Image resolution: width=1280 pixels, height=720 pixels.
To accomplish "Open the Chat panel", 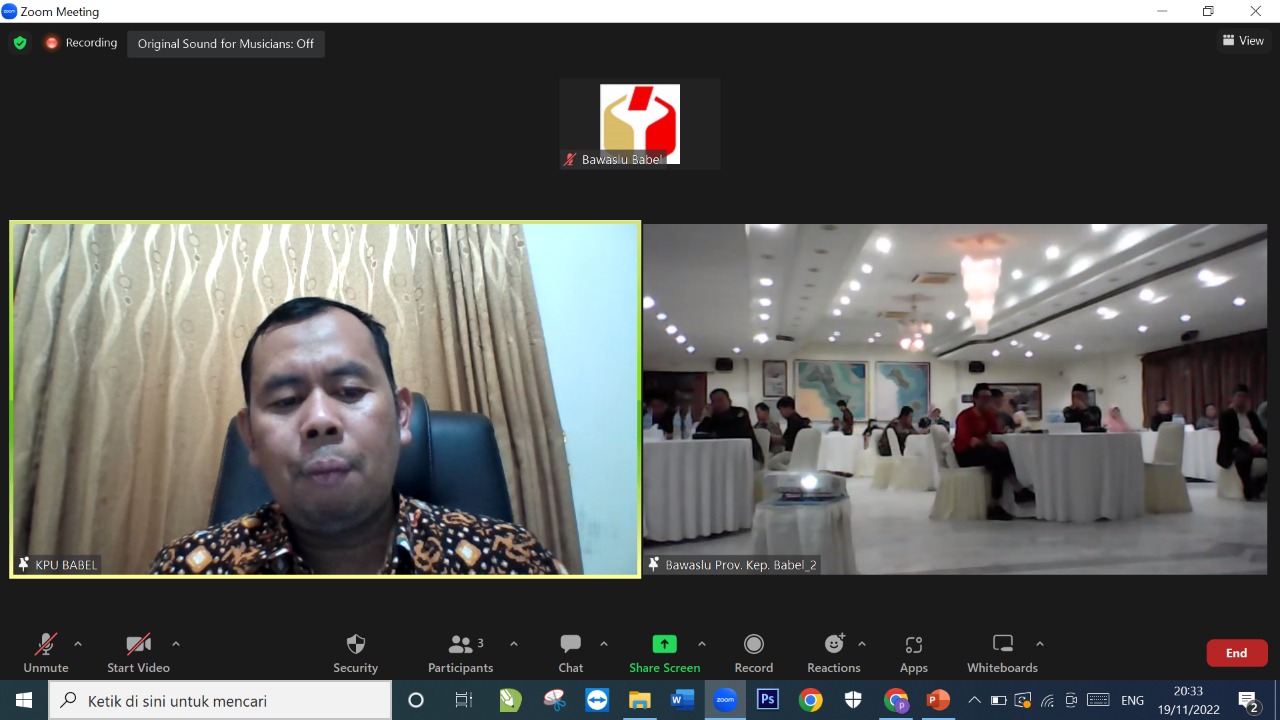I will coord(571,645).
